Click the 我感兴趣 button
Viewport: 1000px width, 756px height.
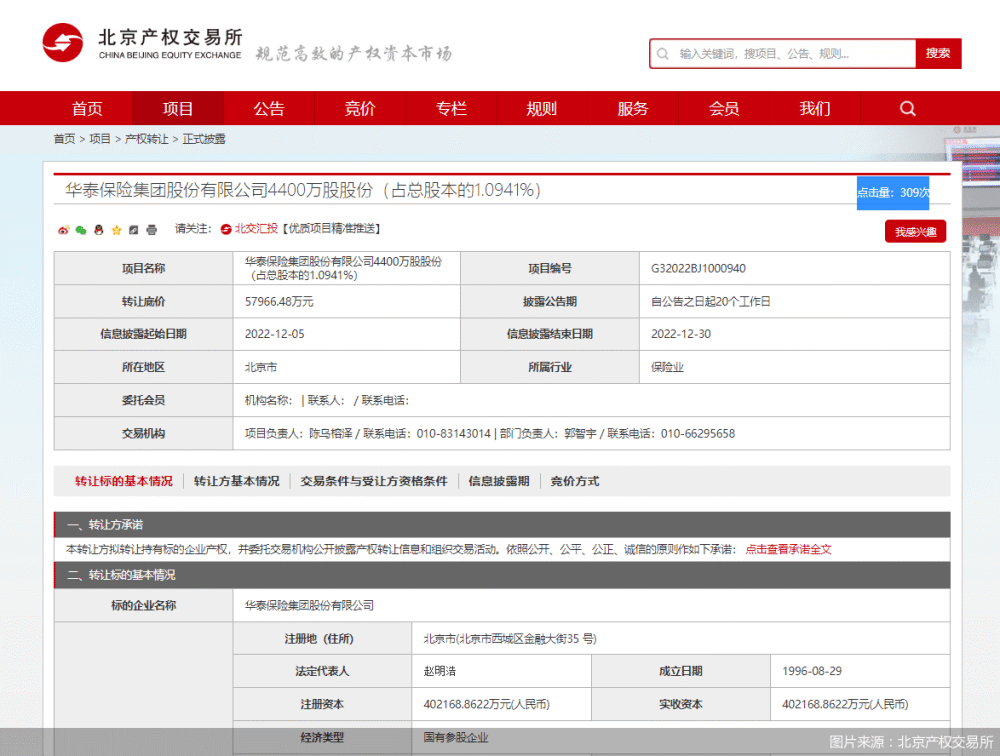click(915, 232)
